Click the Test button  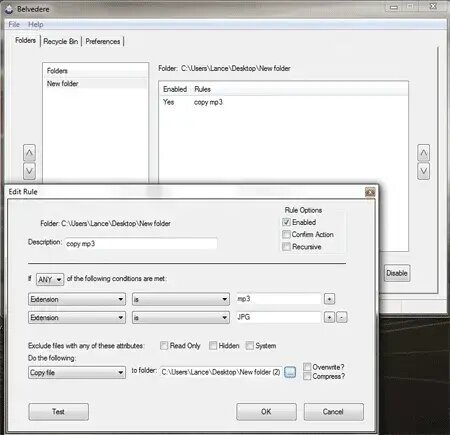pos(59,412)
